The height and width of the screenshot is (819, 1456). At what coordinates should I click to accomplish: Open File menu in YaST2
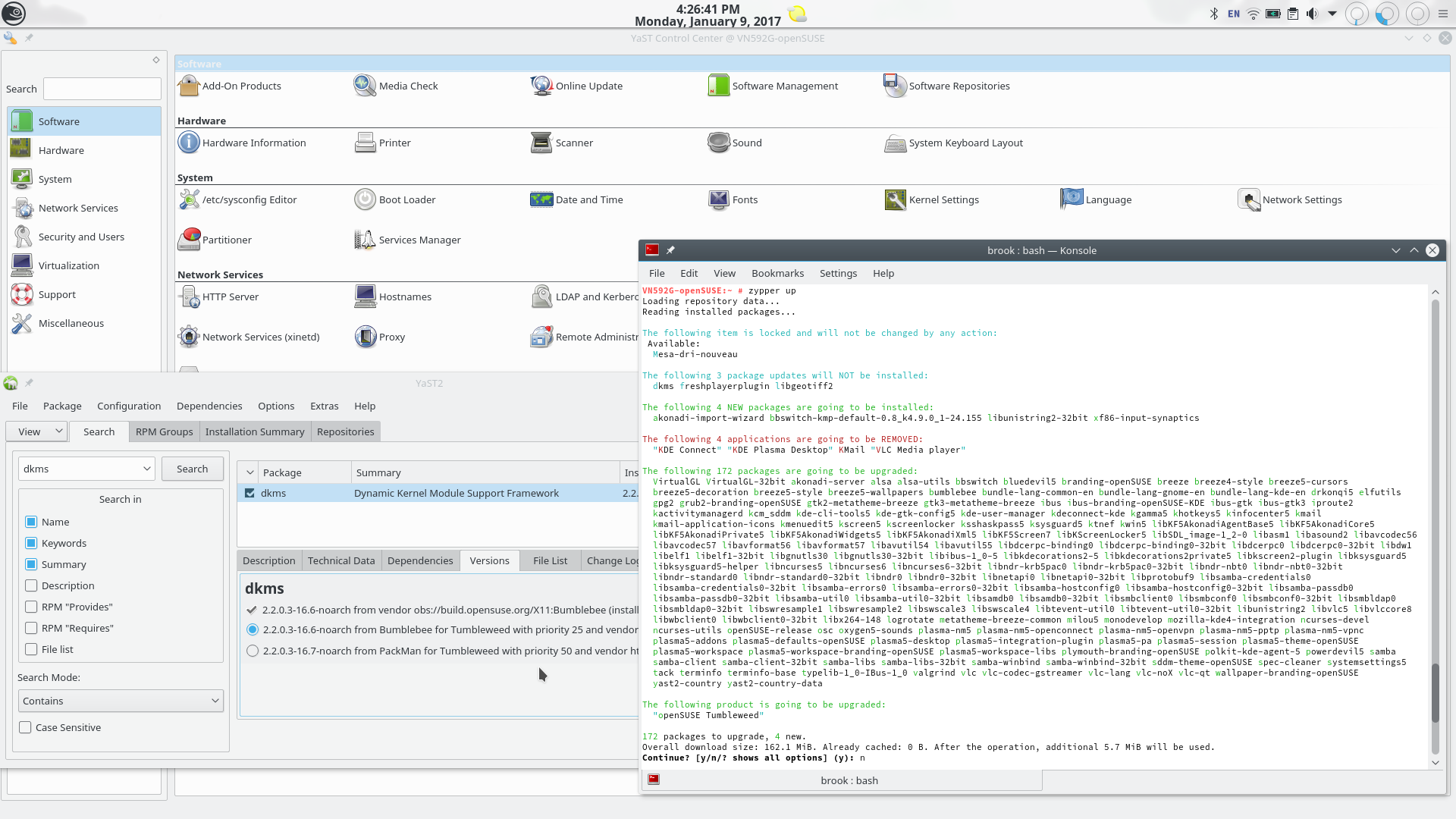tap(20, 406)
